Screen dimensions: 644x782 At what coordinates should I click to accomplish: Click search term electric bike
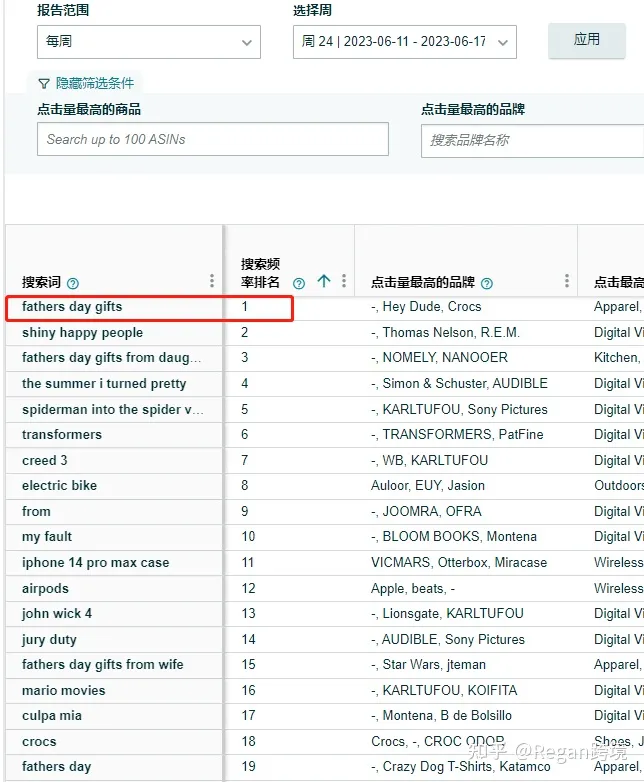(x=59, y=485)
